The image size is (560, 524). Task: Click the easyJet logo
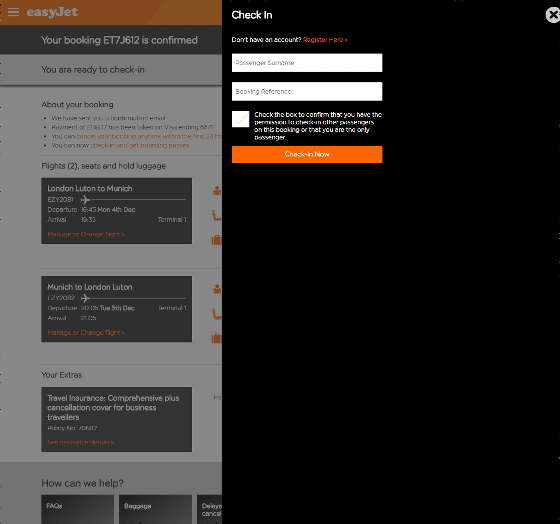(52, 12)
